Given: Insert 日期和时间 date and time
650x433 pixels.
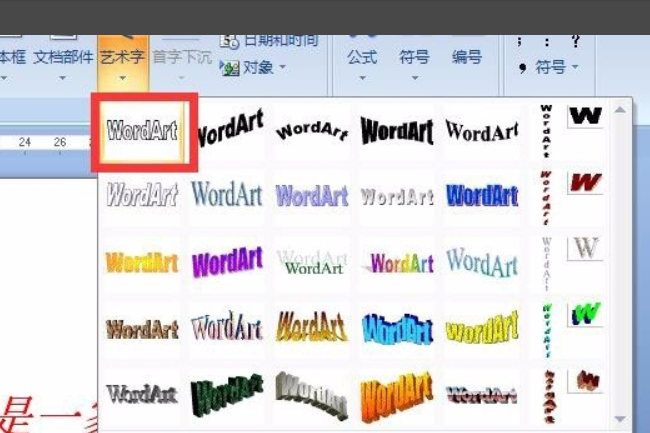Looking at the screenshot, I should tap(270, 41).
